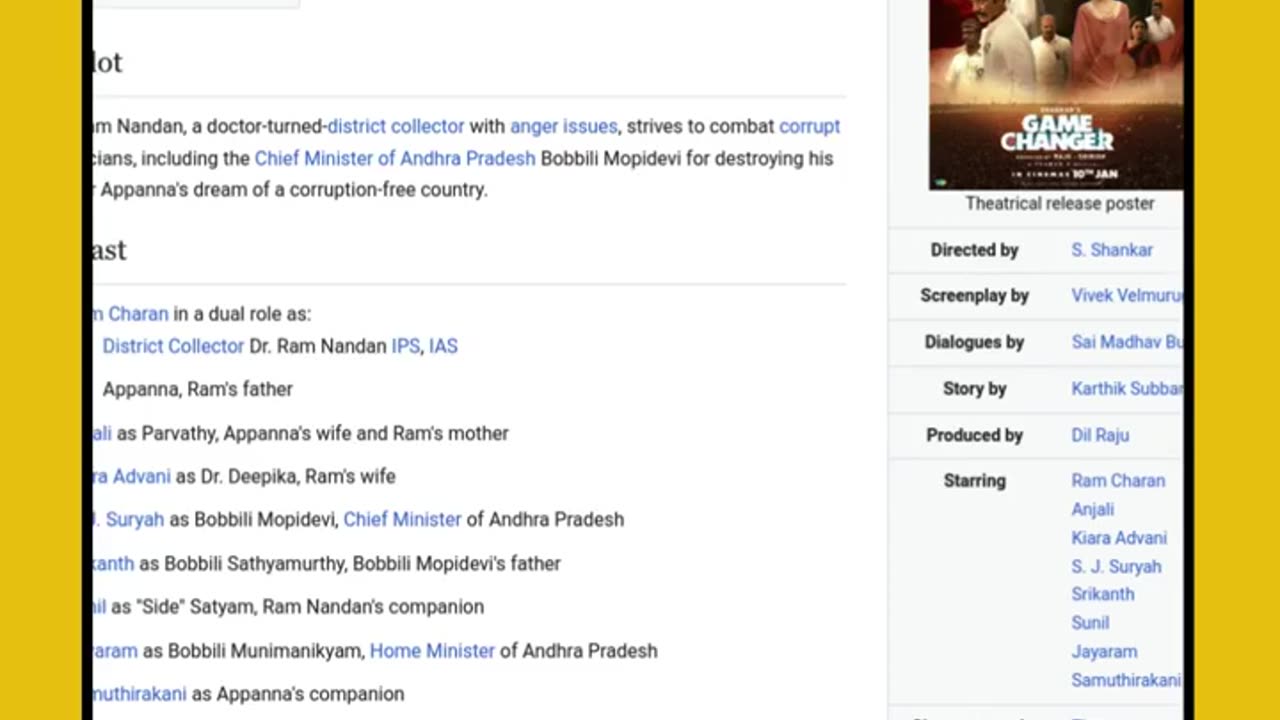Click the "IPS" link in the cast list

click(405, 346)
